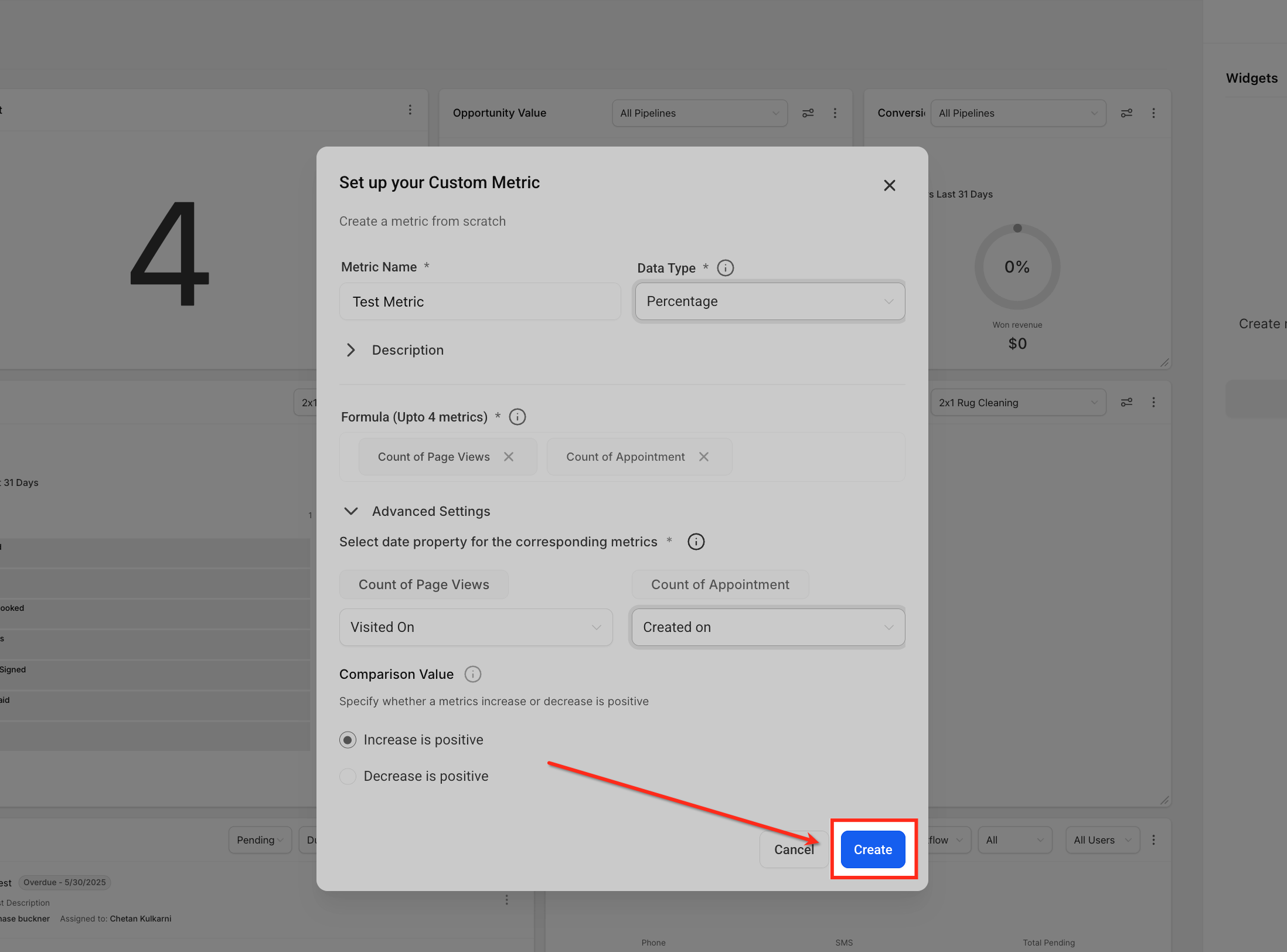This screenshot has height=952, width=1287.
Task: Open the Created on date dropdown
Action: [x=768, y=627]
